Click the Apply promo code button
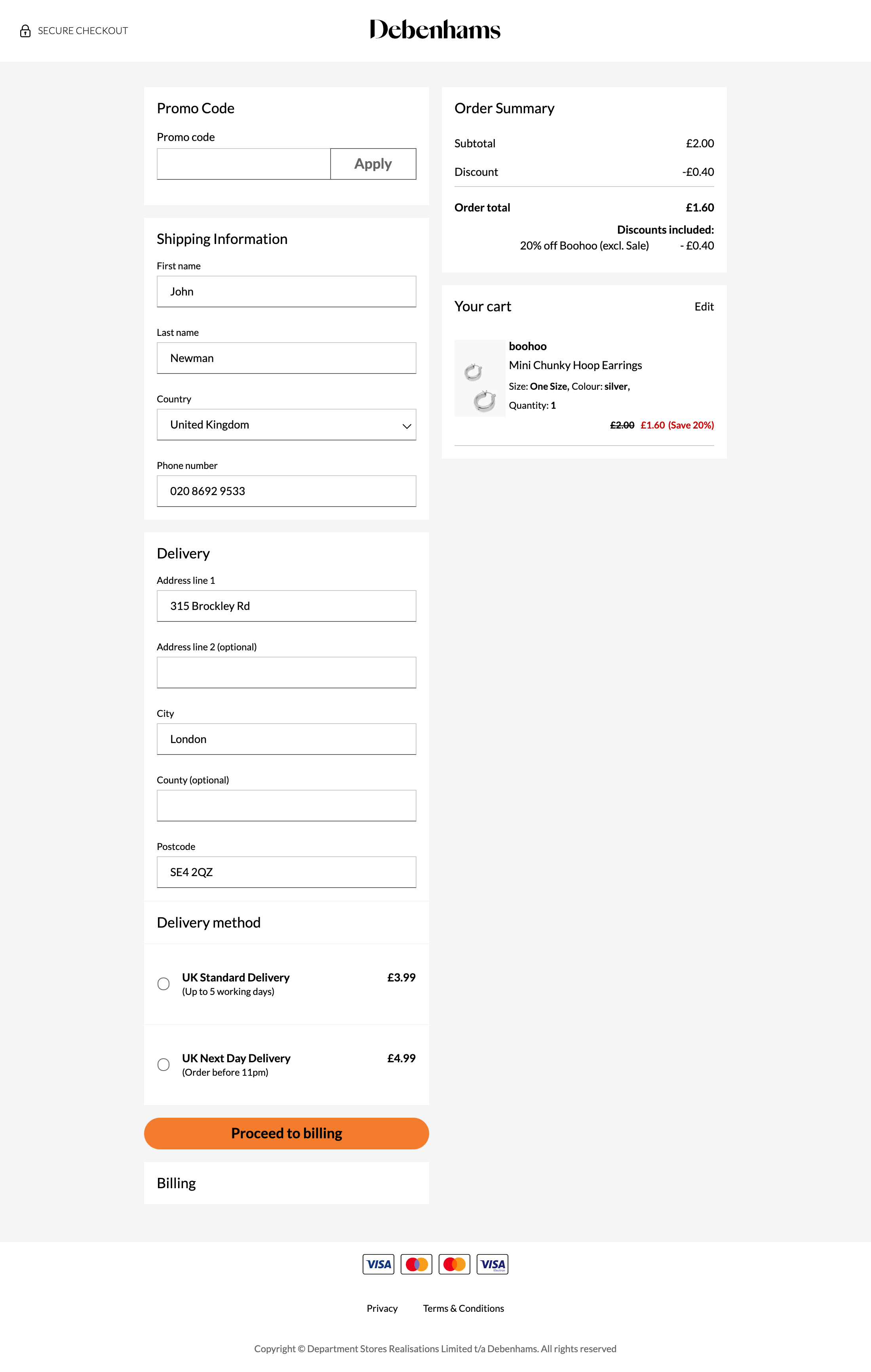The image size is (871, 1372). coord(373,164)
